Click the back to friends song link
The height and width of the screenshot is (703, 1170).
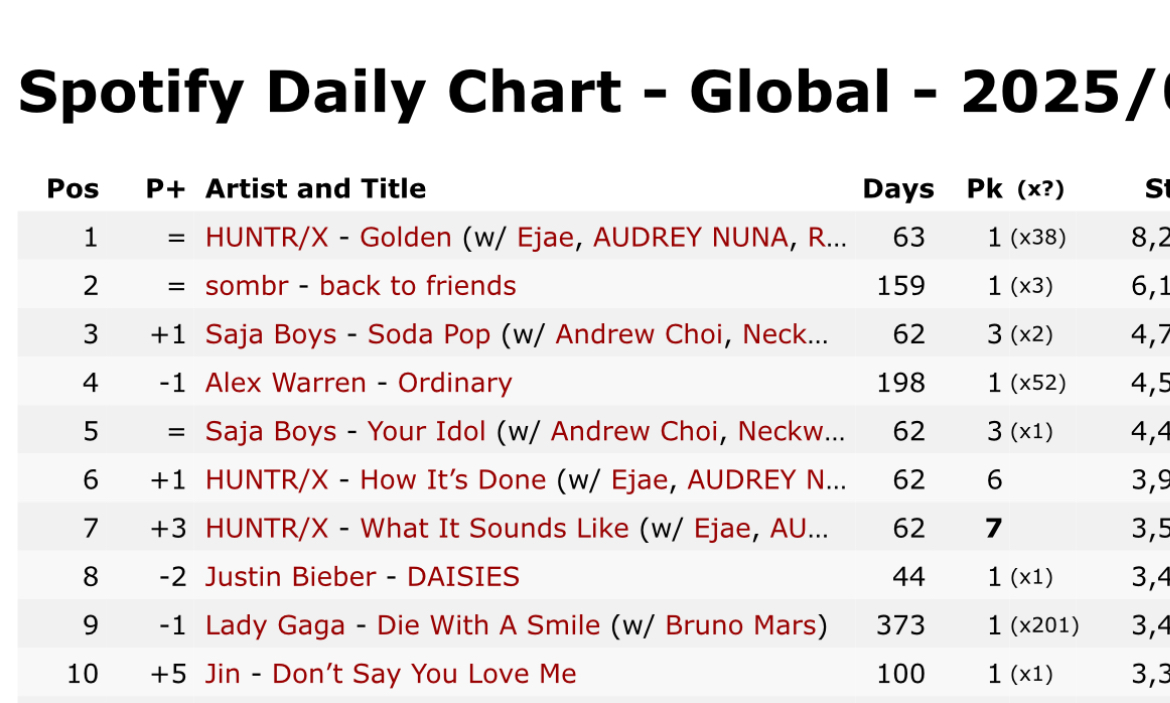417,286
